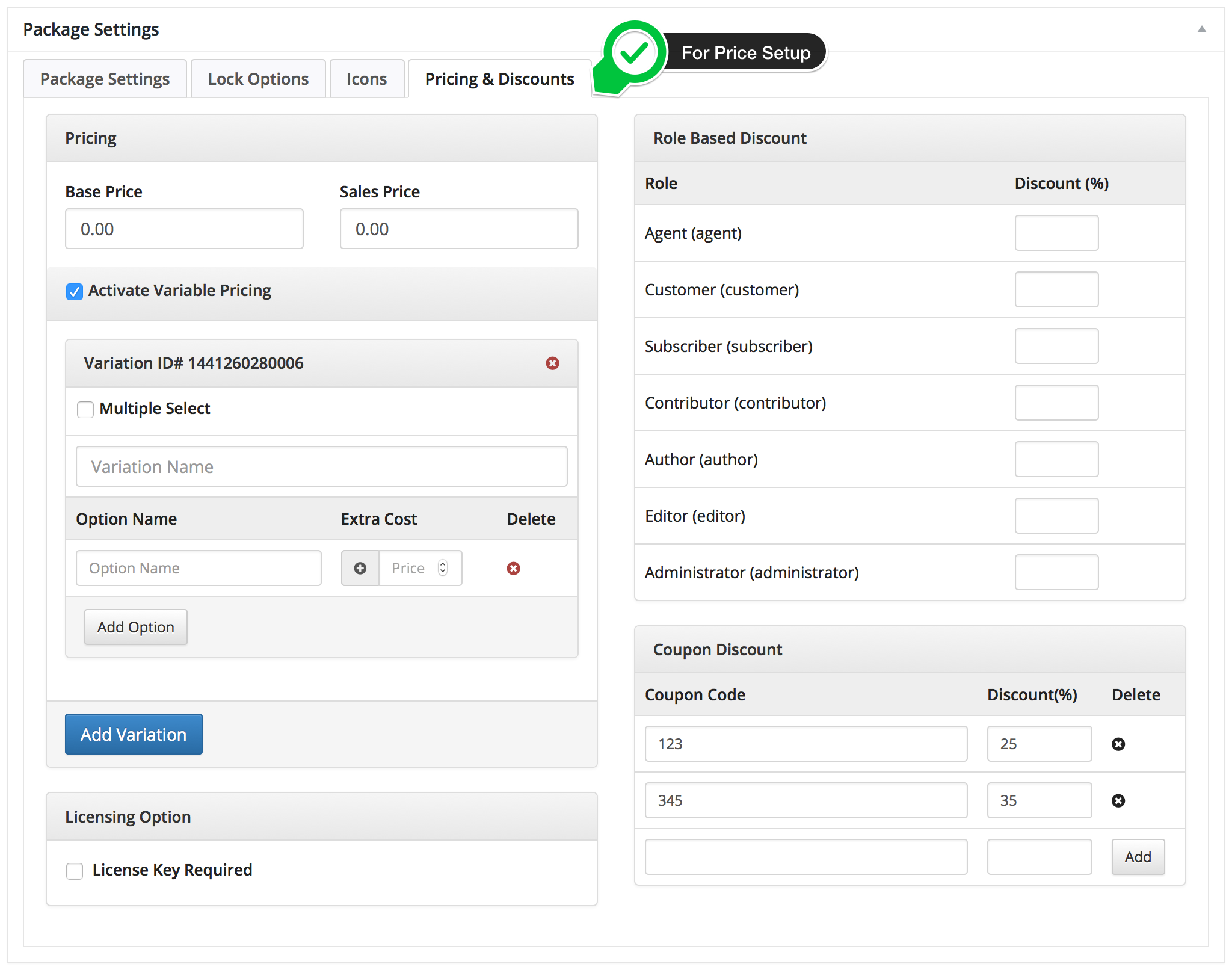Set discount field for Agent role
Image resolution: width=1232 pixels, height=970 pixels.
coord(1056,233)
